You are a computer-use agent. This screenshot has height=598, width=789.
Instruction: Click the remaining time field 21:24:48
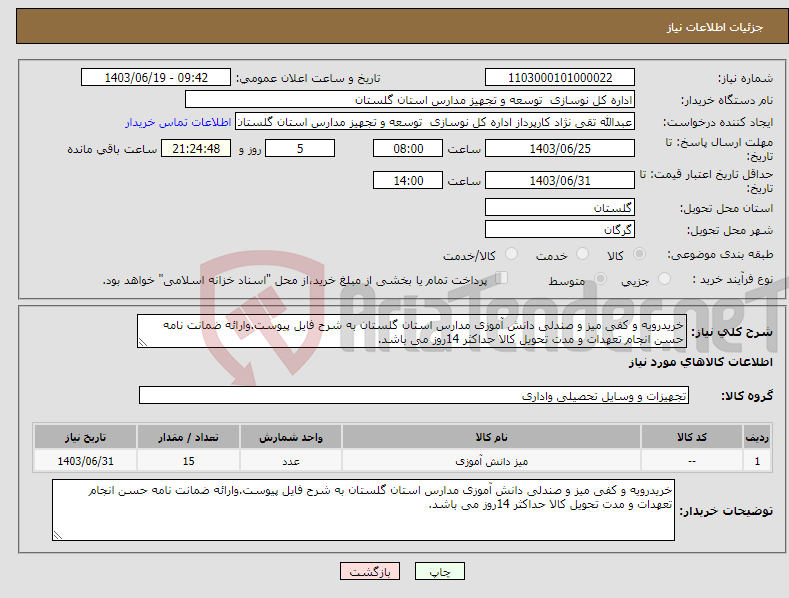196,148
